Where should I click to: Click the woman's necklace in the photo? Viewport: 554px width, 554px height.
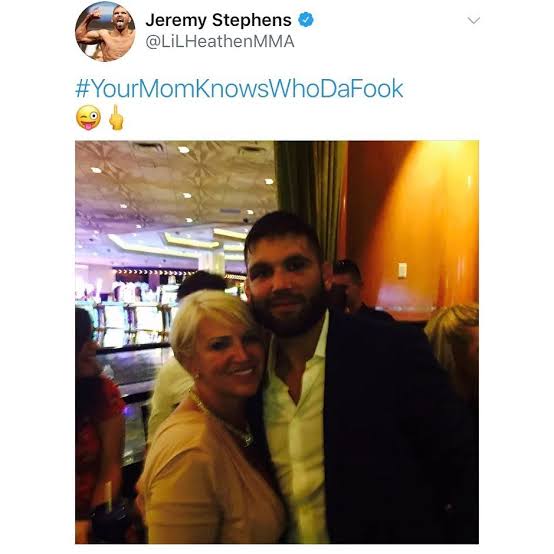(224, 420)
